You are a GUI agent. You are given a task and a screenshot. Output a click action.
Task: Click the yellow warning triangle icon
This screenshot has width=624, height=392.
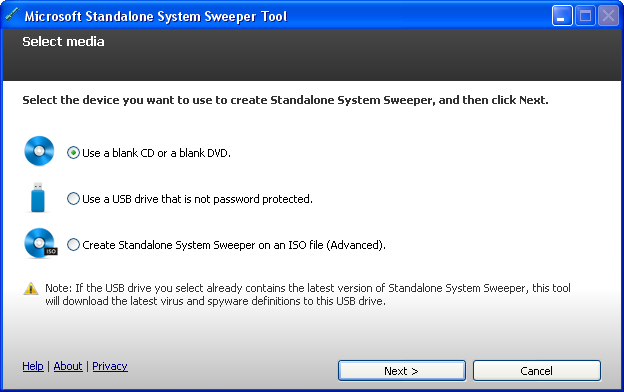click(x=31, y=289)
